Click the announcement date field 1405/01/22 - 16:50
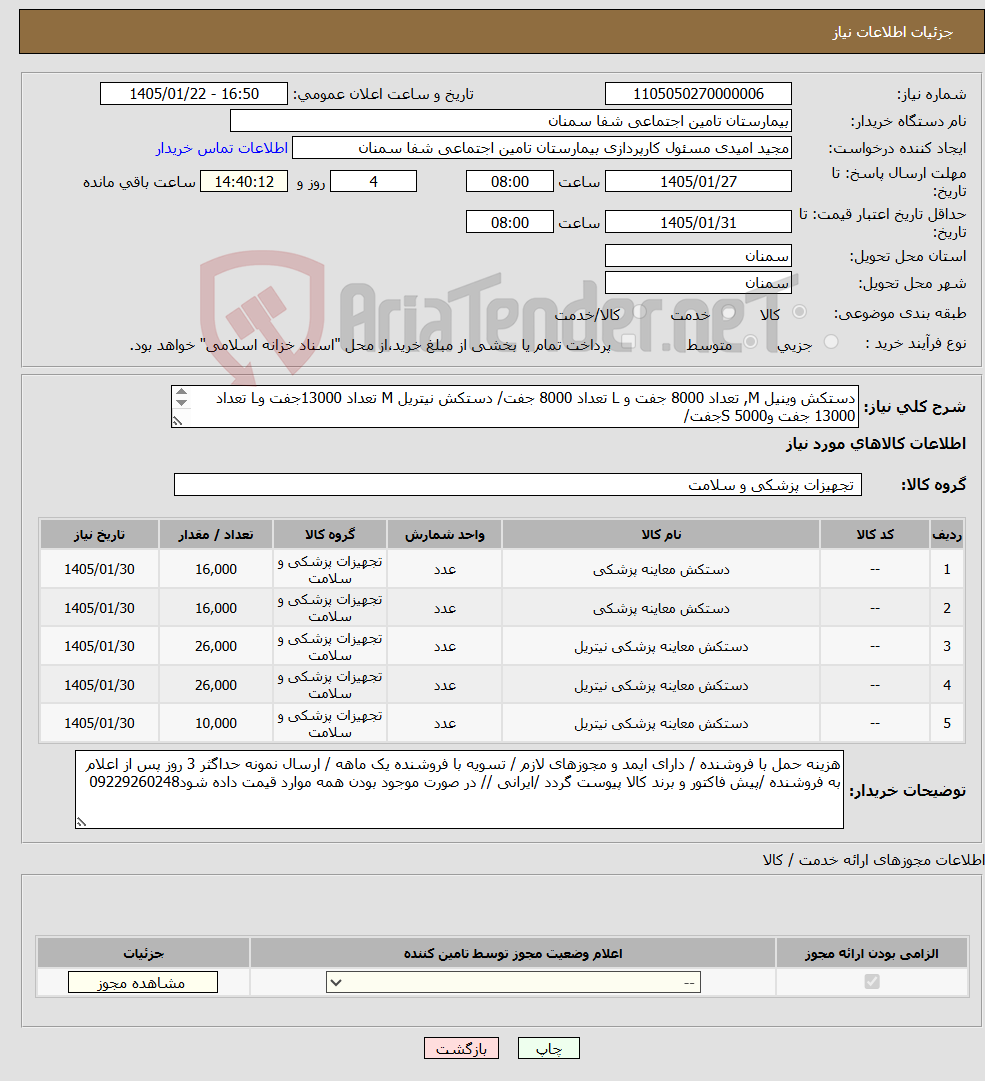The width and height of the screenshot is (985, 1081). [194, 94]
